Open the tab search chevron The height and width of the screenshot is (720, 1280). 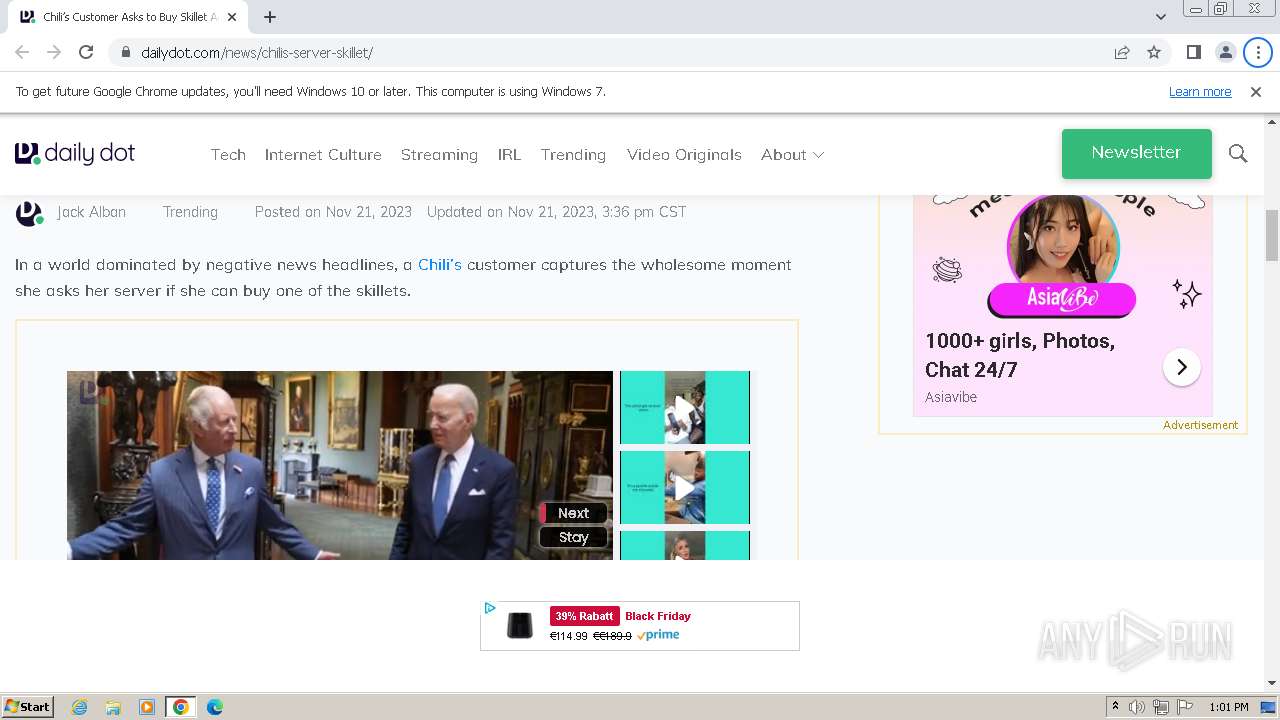[1160, 17]
